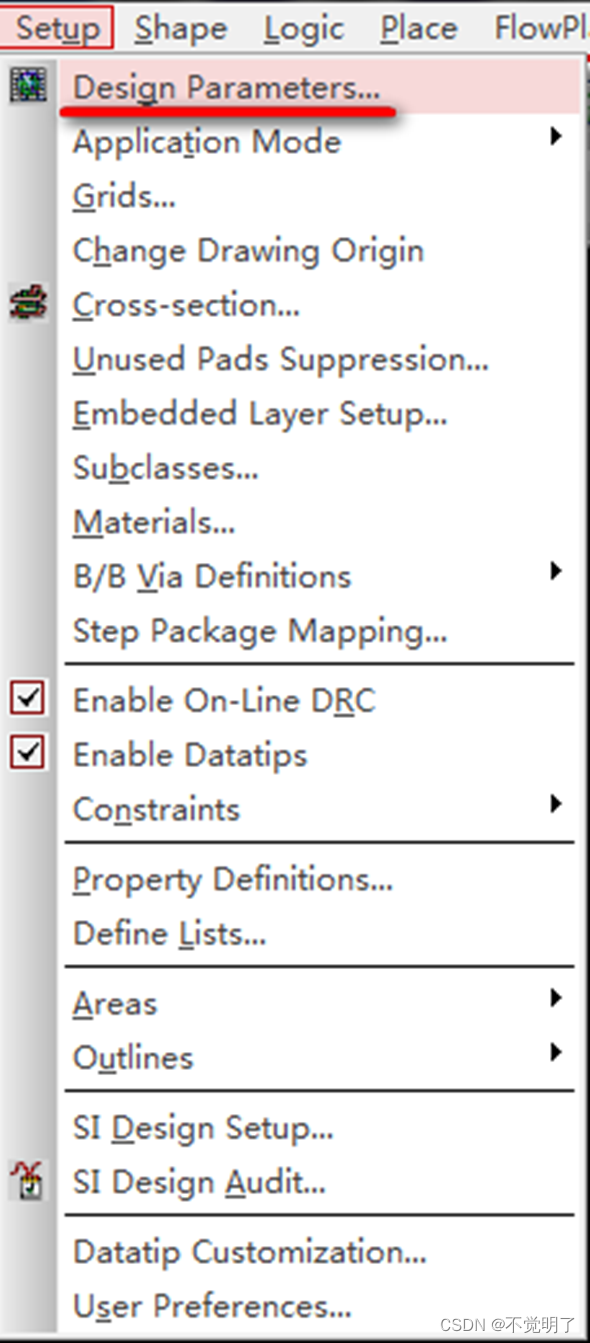Open the Place menu
590x1343 pixels.
pos(418,28)
